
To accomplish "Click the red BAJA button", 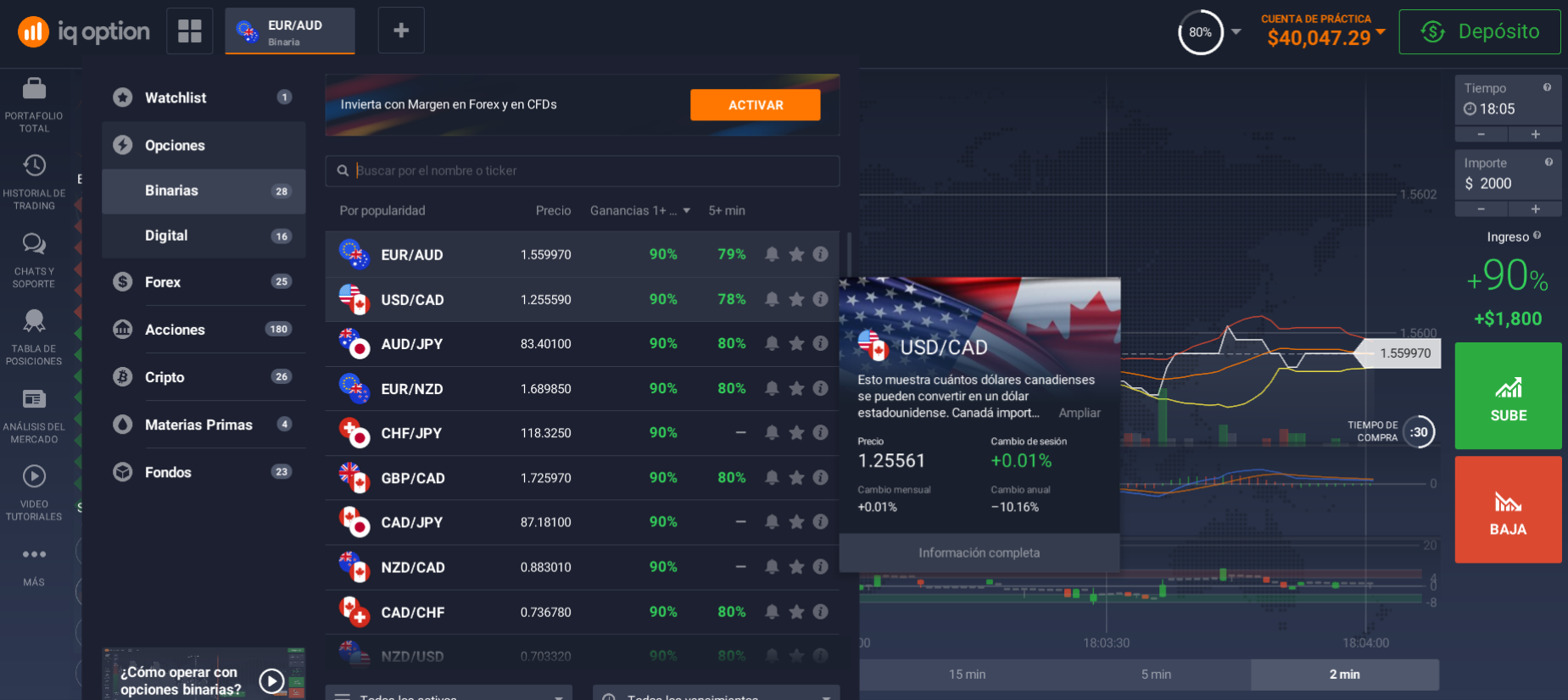I will tap(1508, 509).
